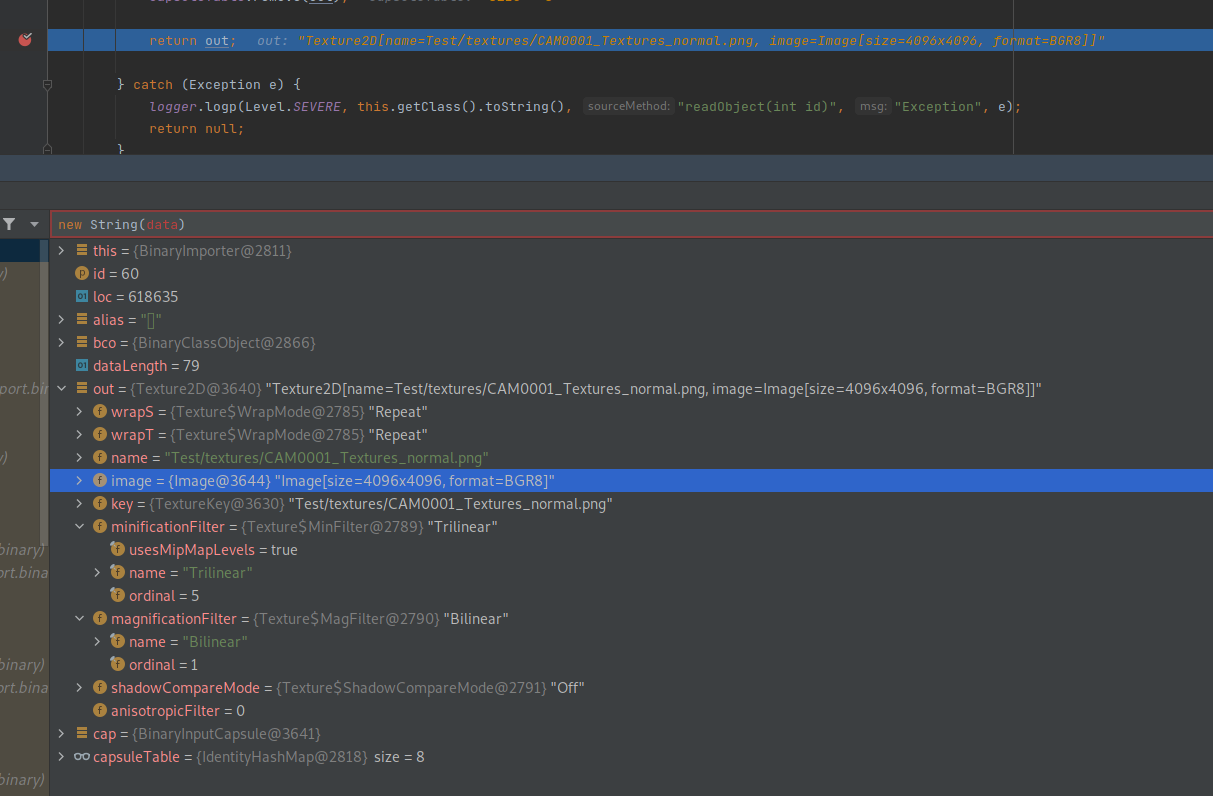Image resolution: width=1213 pixels, height=796 pixels.
Task: Click the primitive icon beside 'dataLength'
Action: click(81, 366)
